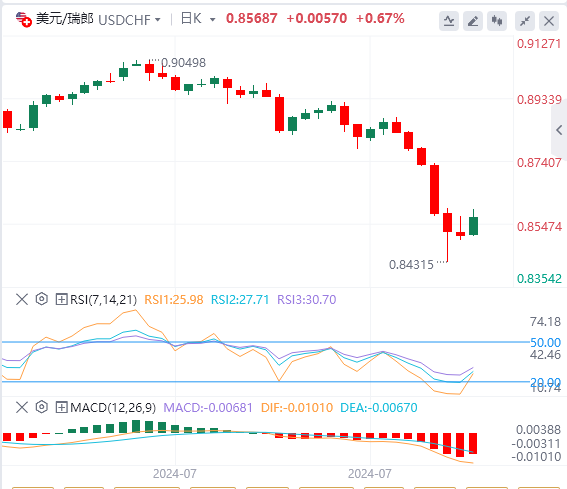Click the RSI axis 42.46 label
The height and width of the screenshot is (489, 567).
(545, 355)
